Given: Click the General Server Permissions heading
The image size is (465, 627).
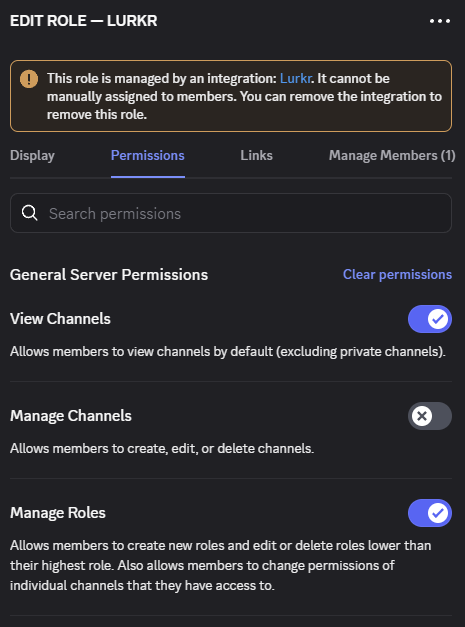Looking at the screenshot, I should click(109, 275).
